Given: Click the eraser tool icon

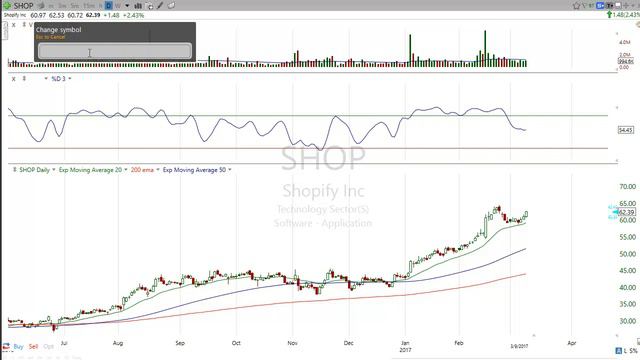Looking at the screenshot, I should (x=171, y=6).
